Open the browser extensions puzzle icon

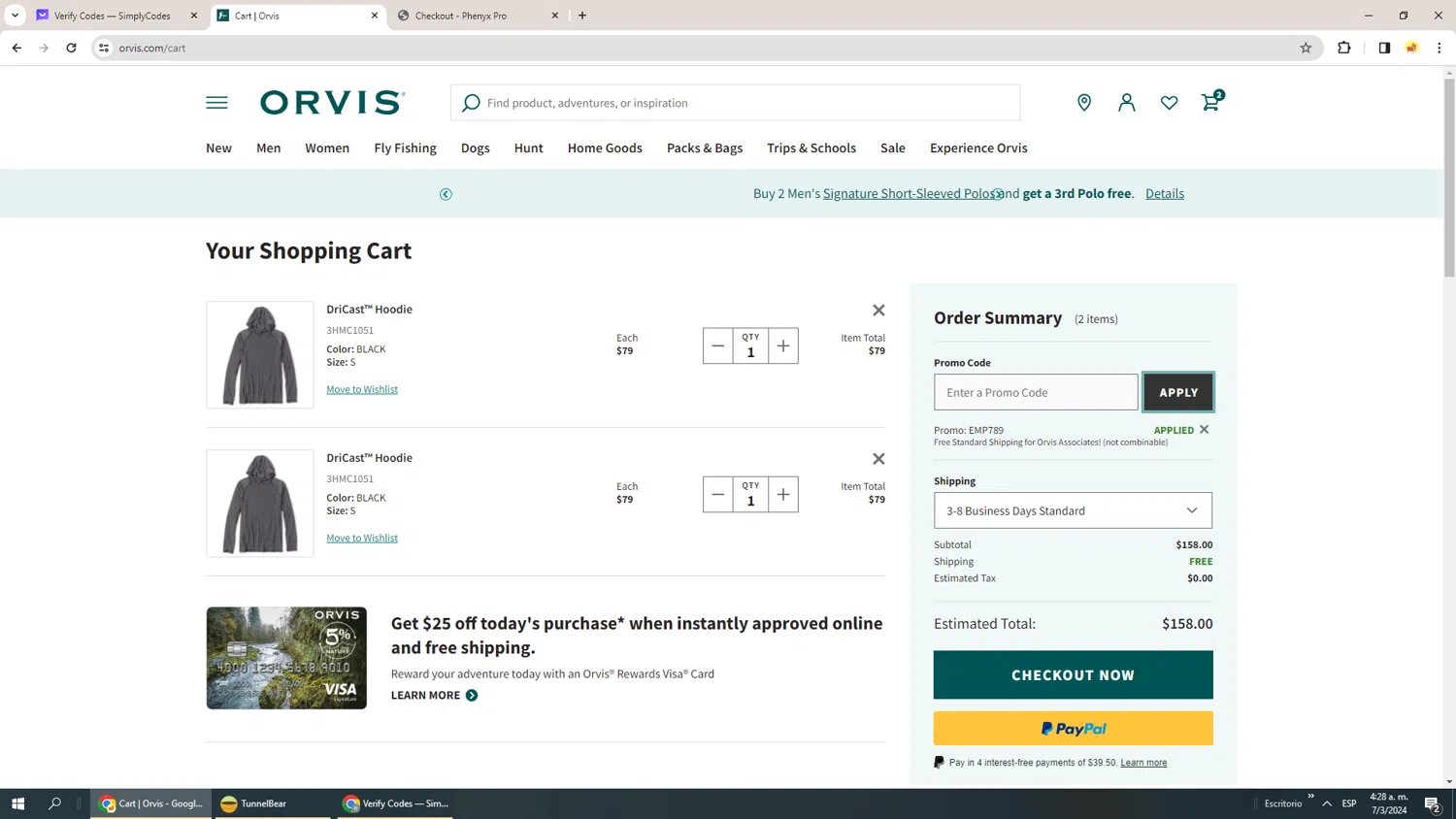click(1344, 48)
